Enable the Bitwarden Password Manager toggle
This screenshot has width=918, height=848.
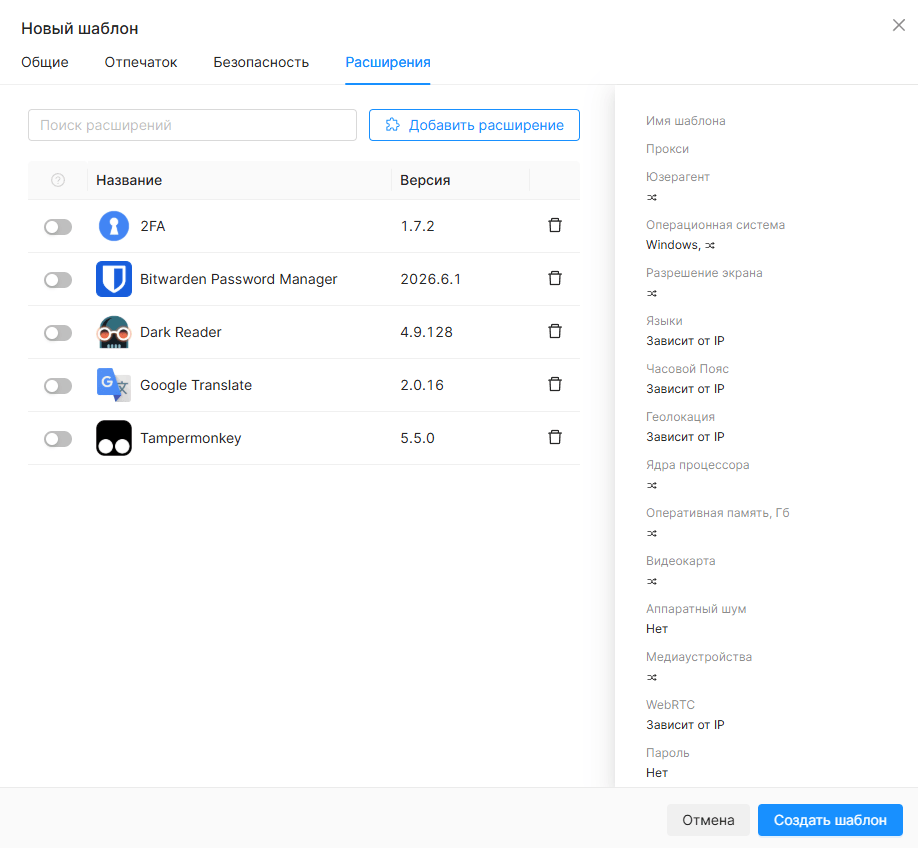[x=58, y=280]
